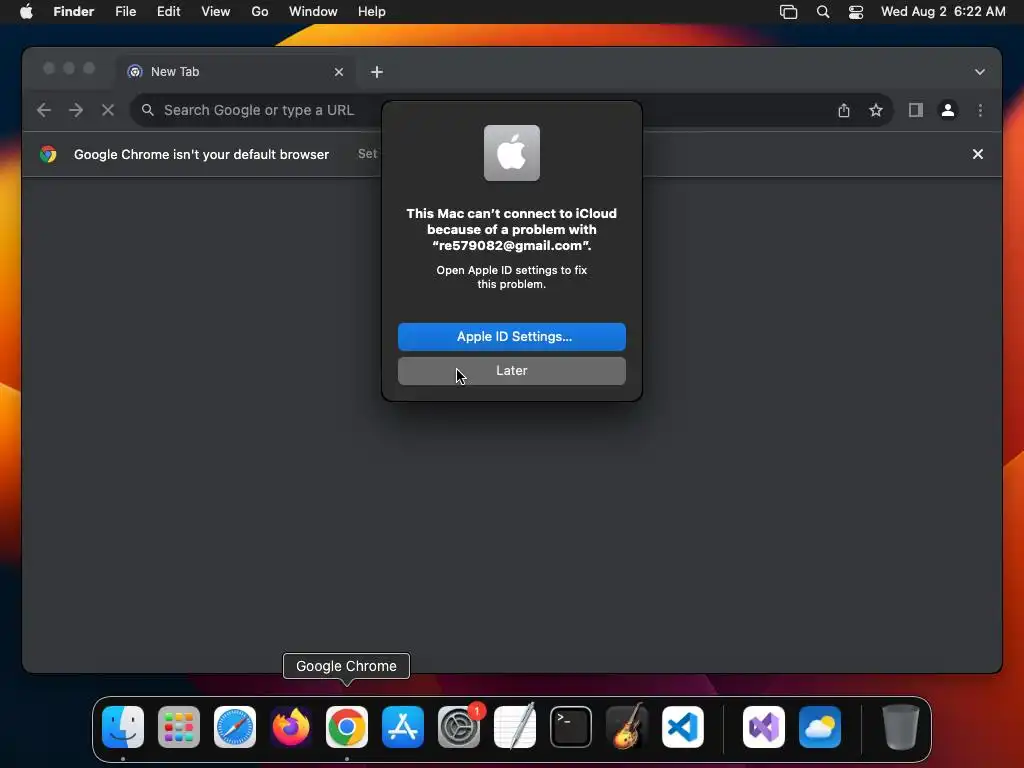This screenshot has height=768, width=1024.
Task: Launch Safari from the Dock
Action: coord(235,727)
